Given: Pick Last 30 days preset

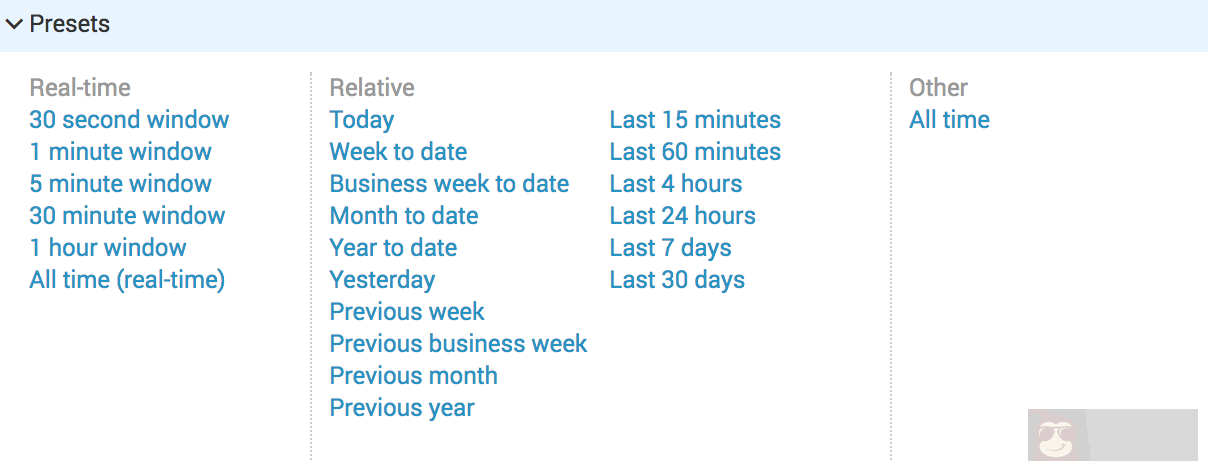Looking at the screenshot, I should coord(677,280).
